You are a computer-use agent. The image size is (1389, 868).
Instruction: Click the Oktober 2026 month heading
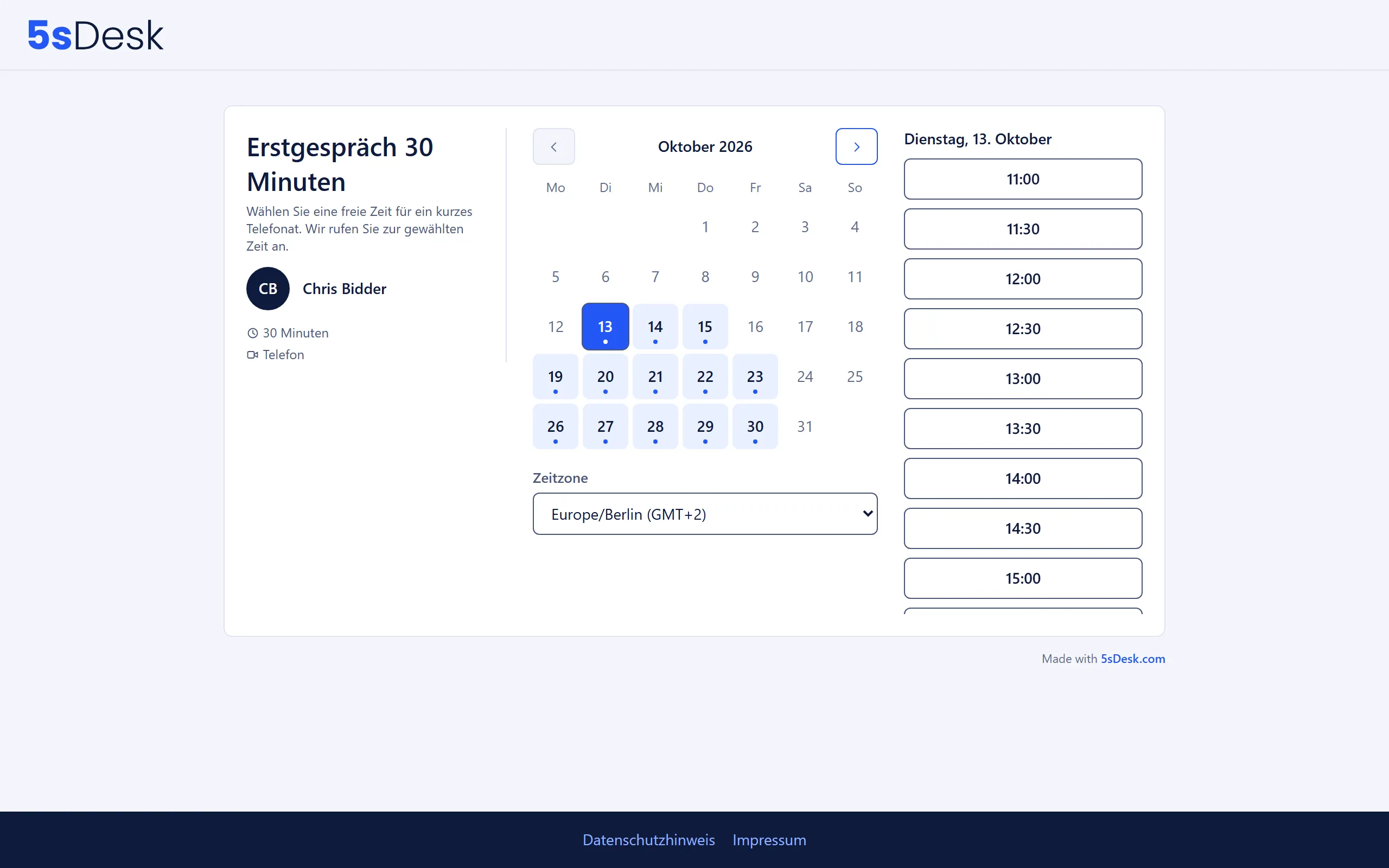705,146
